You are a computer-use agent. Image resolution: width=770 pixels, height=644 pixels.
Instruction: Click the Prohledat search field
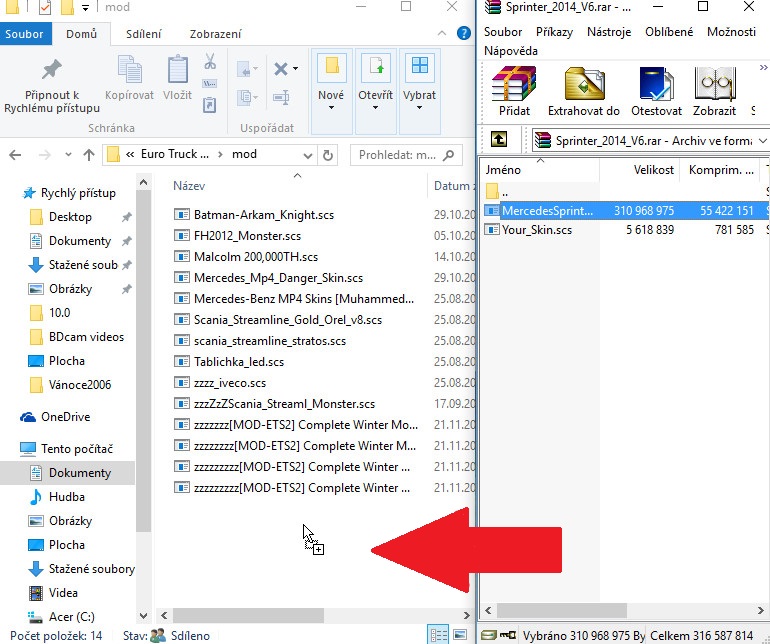pyautogui.click(x=400, y=155)
